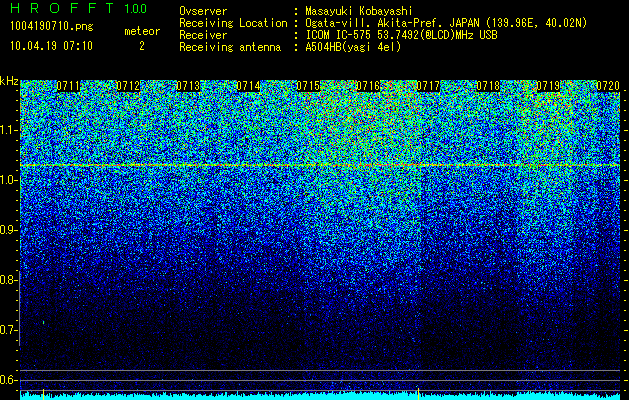Click the 1.0 kHz axis label

pyautogui.click(x=9, y=180)
